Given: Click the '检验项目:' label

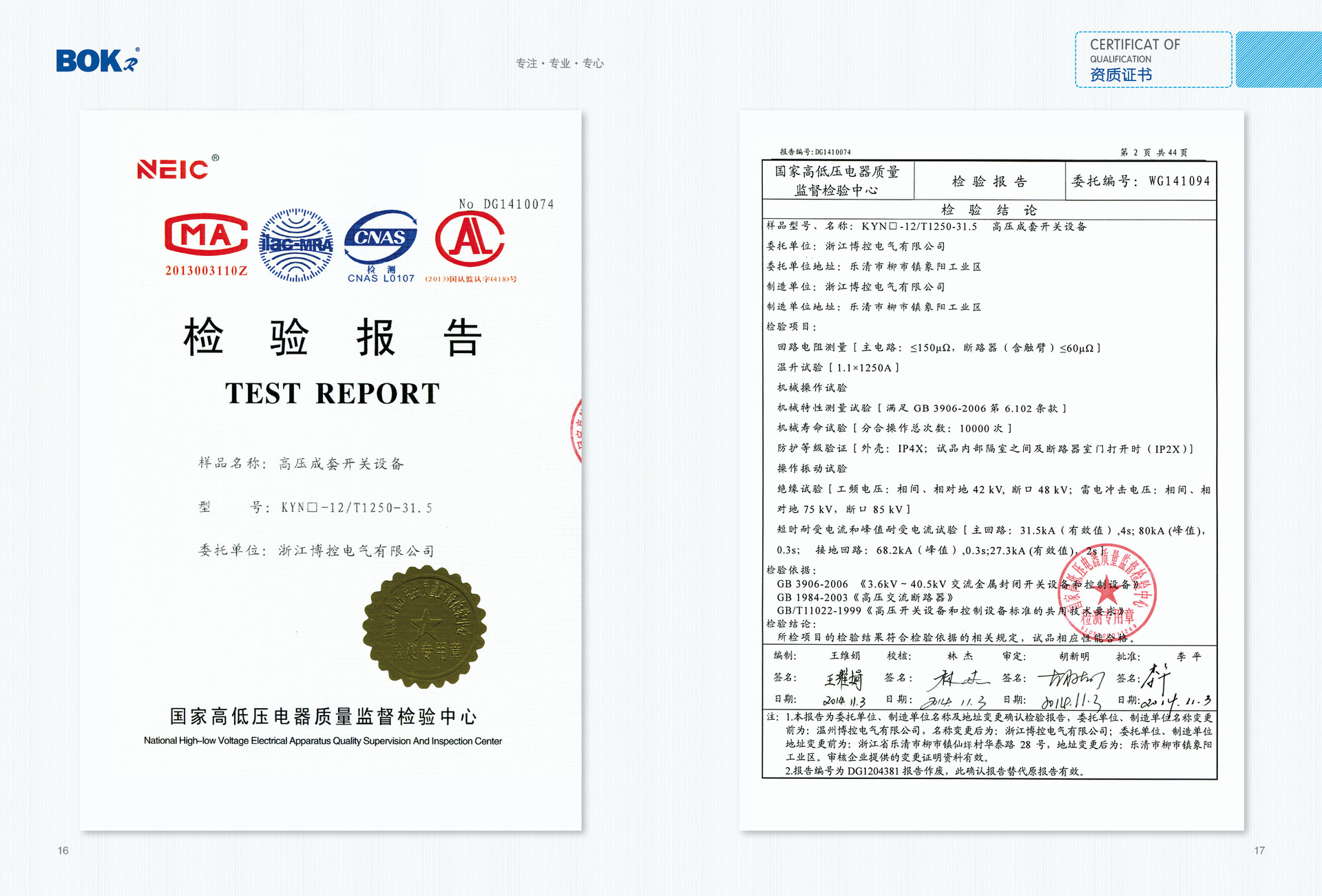Looking at the screenshot, I should tap(791, 326).
